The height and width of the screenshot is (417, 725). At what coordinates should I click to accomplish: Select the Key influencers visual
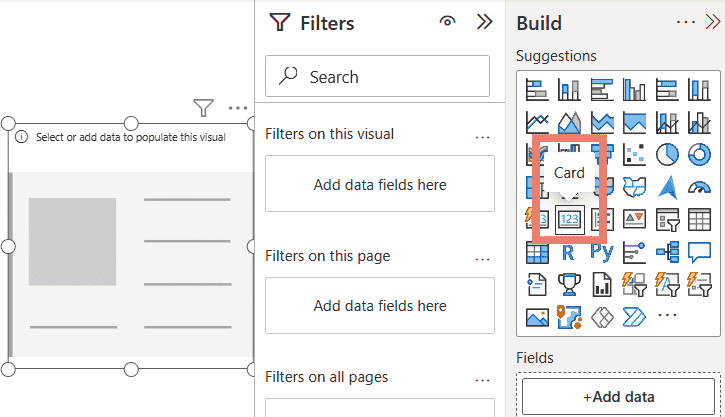click(634, 252)
